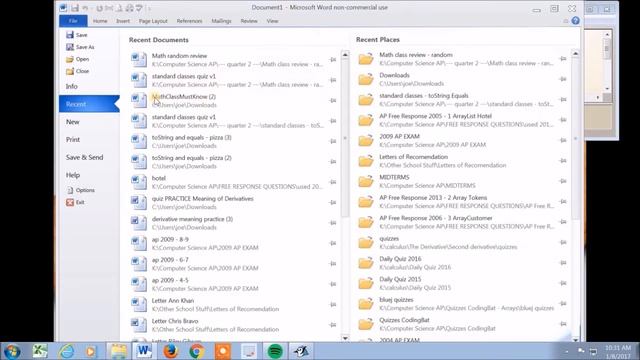Pin the Math random review document
This screenshot has height=360, width=640.
tap(333, 60)
